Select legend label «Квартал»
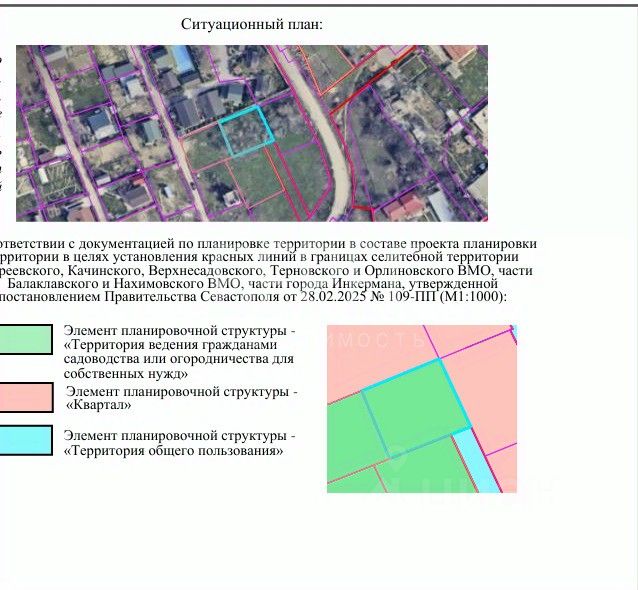The height and width of the screenshot is (590, 638). pos(98,405)
